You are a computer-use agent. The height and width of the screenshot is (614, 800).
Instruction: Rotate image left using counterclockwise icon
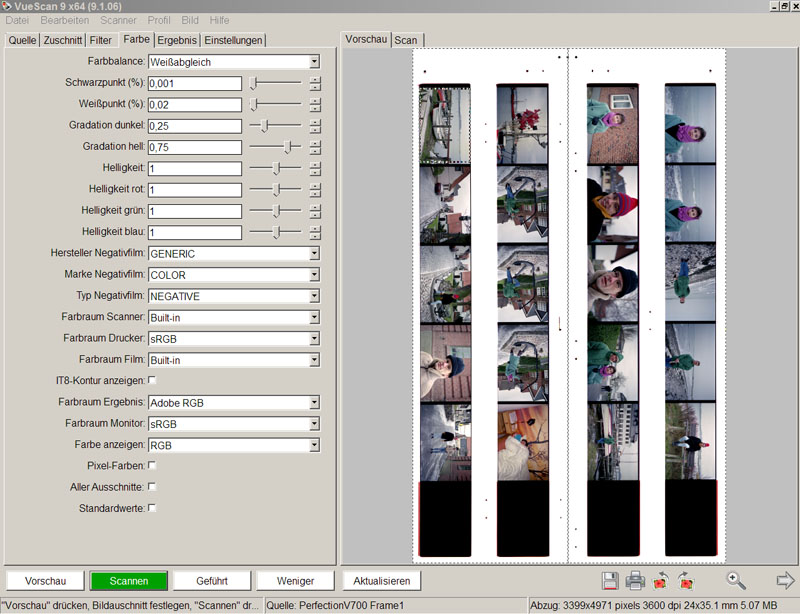click(660, 580)
